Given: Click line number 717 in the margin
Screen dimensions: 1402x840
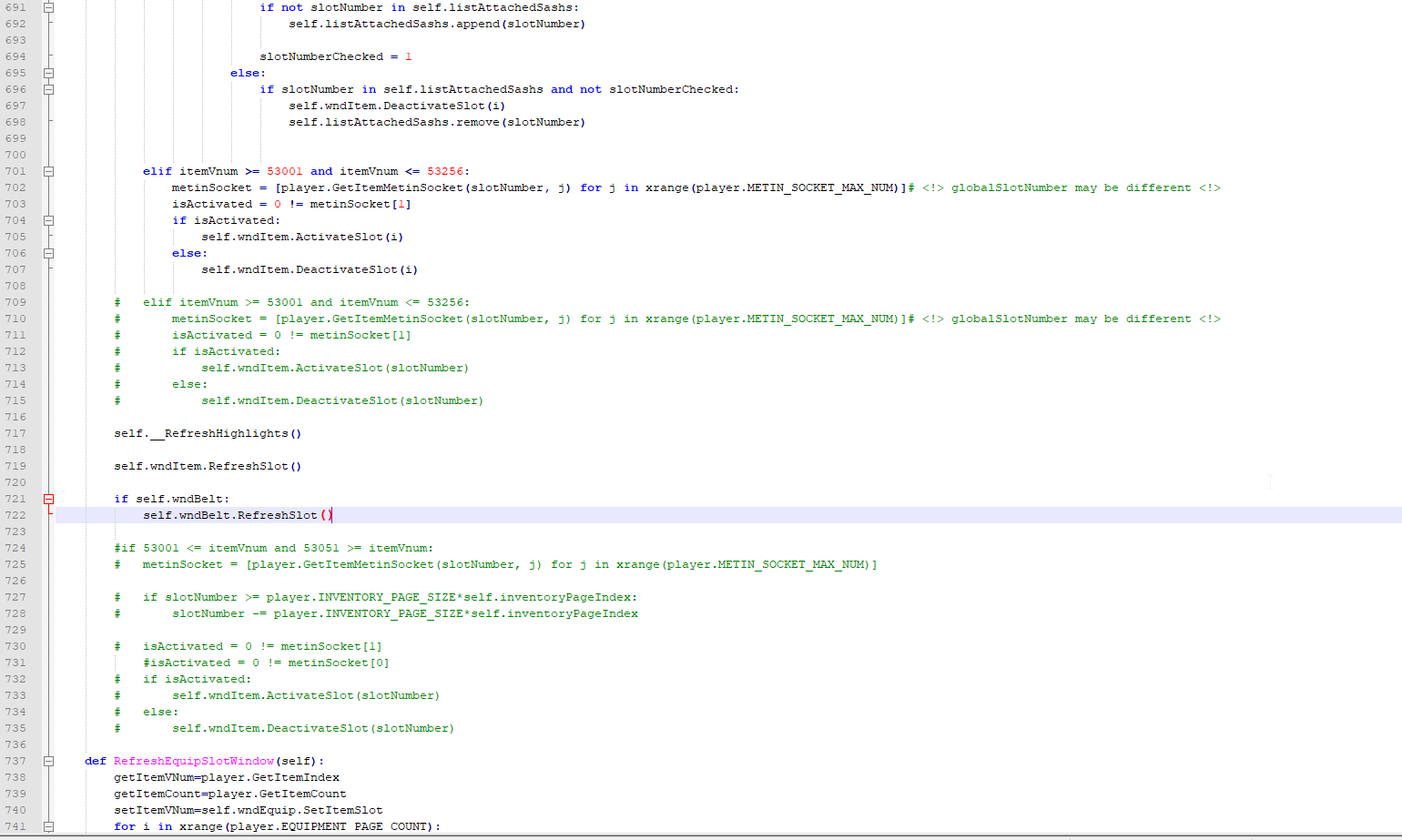Looking at the screenshot, I should [x=15, y=433].
